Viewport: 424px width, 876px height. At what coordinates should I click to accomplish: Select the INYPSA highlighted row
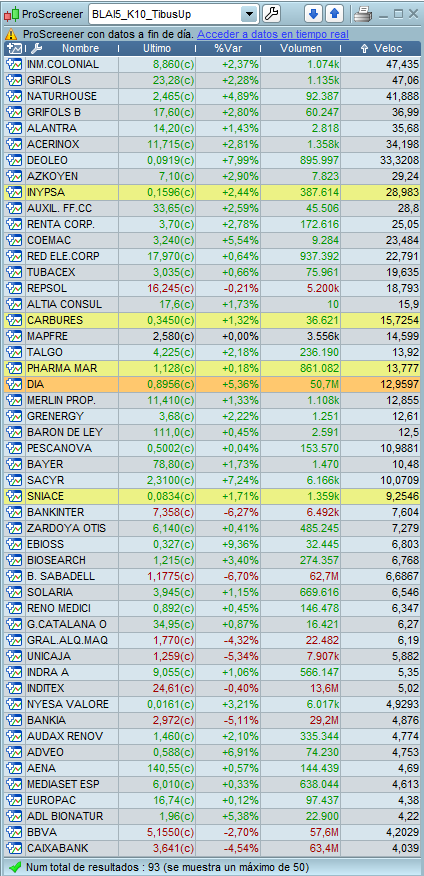point(212,192)
